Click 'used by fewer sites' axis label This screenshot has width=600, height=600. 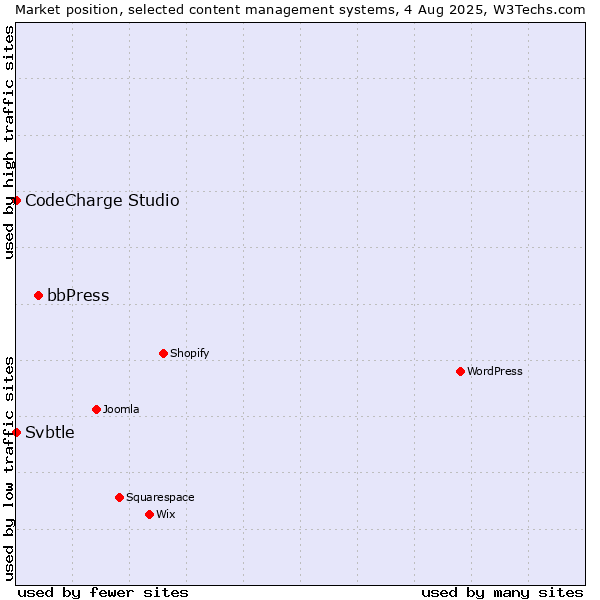[103, 593]
